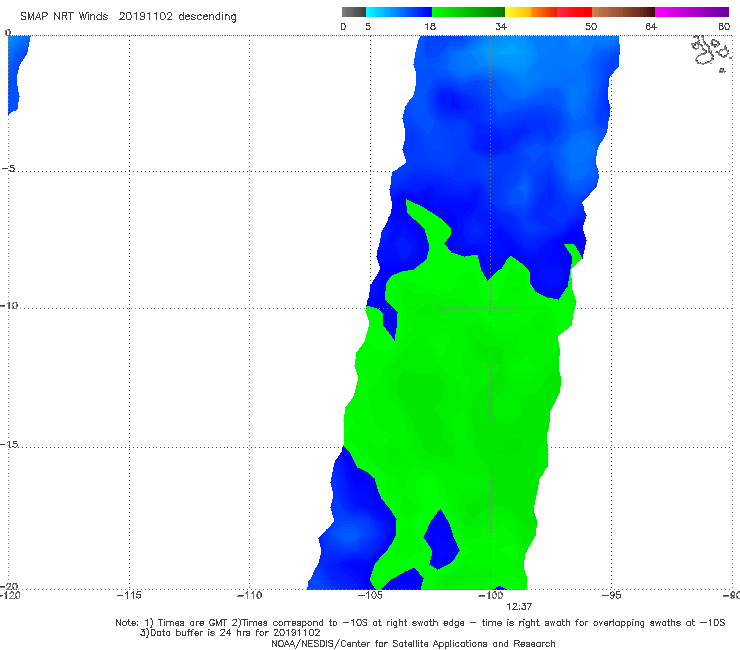Click the 'Data buffer is 24 hrs' note
The height and width of the screenshot is (650, 740).
[230, 633]
